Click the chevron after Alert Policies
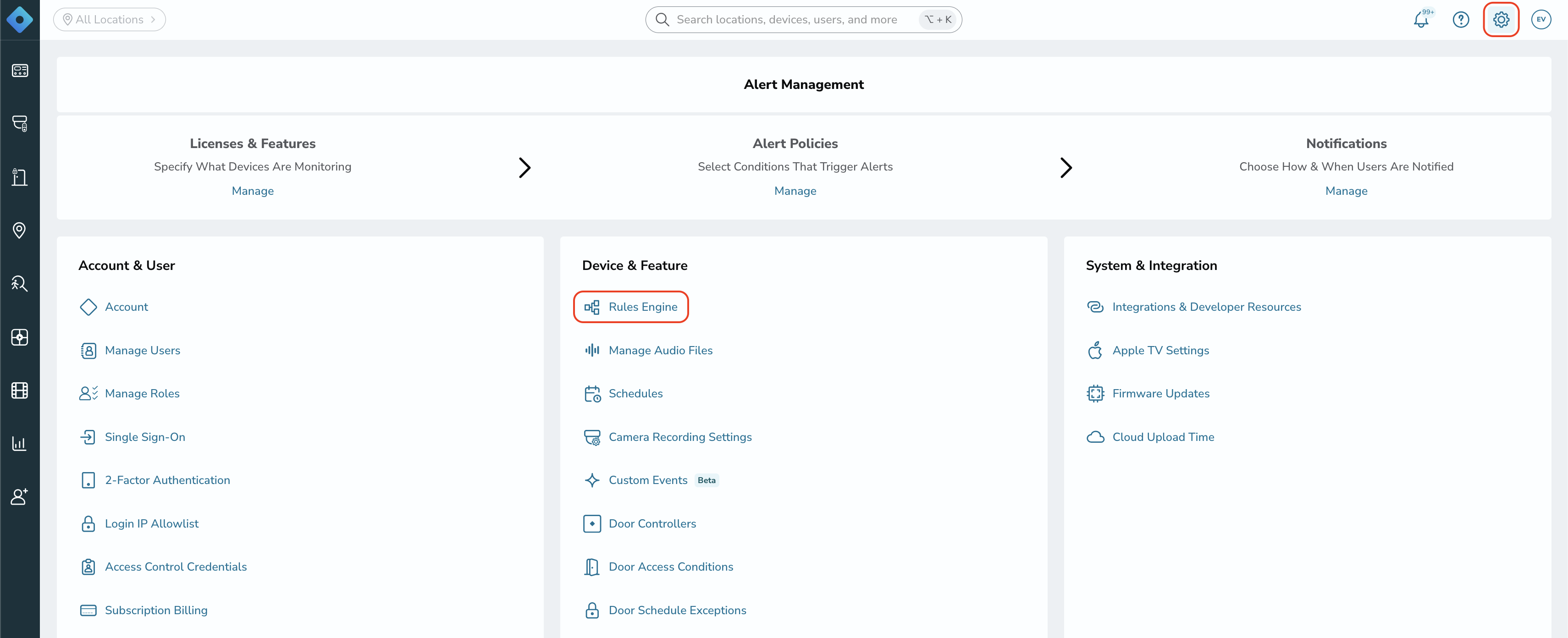Screen dimensions: 1568x638 click(x=1066, y=167)
